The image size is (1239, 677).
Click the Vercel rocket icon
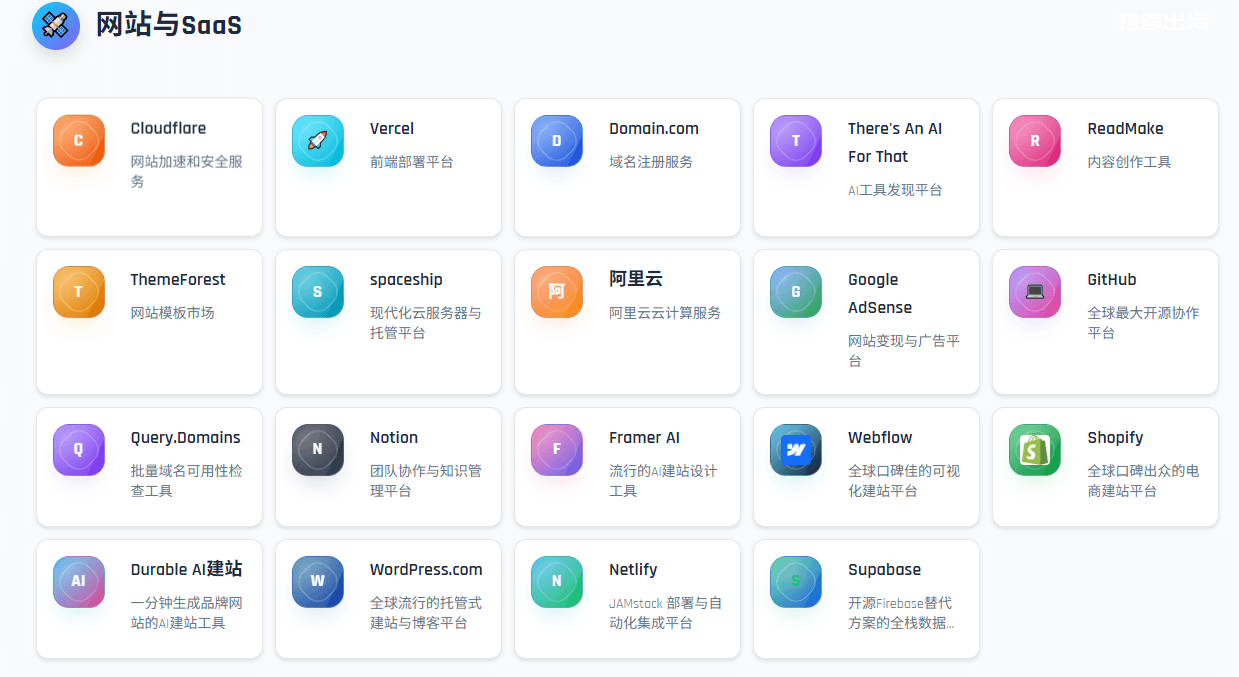click(x=317, y=141)
